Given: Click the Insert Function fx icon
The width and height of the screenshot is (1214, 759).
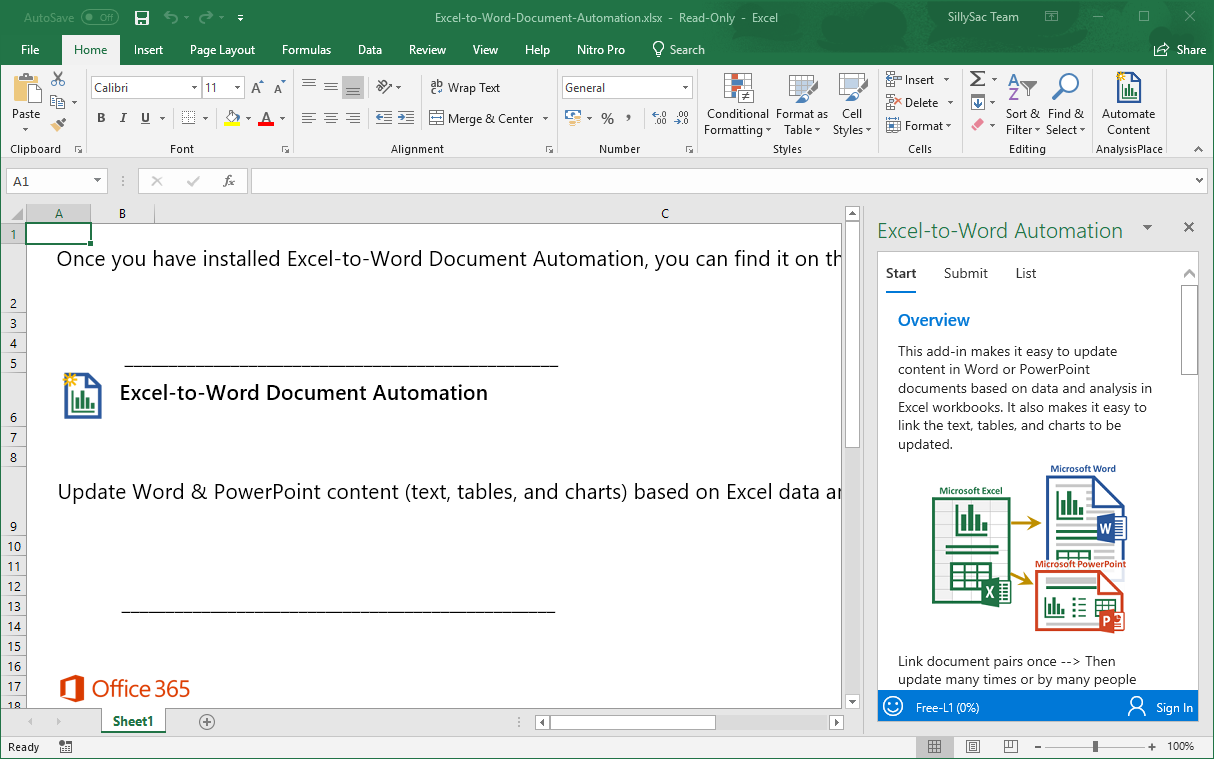Looking at the screenshot, I should click(x=229, y=181).
